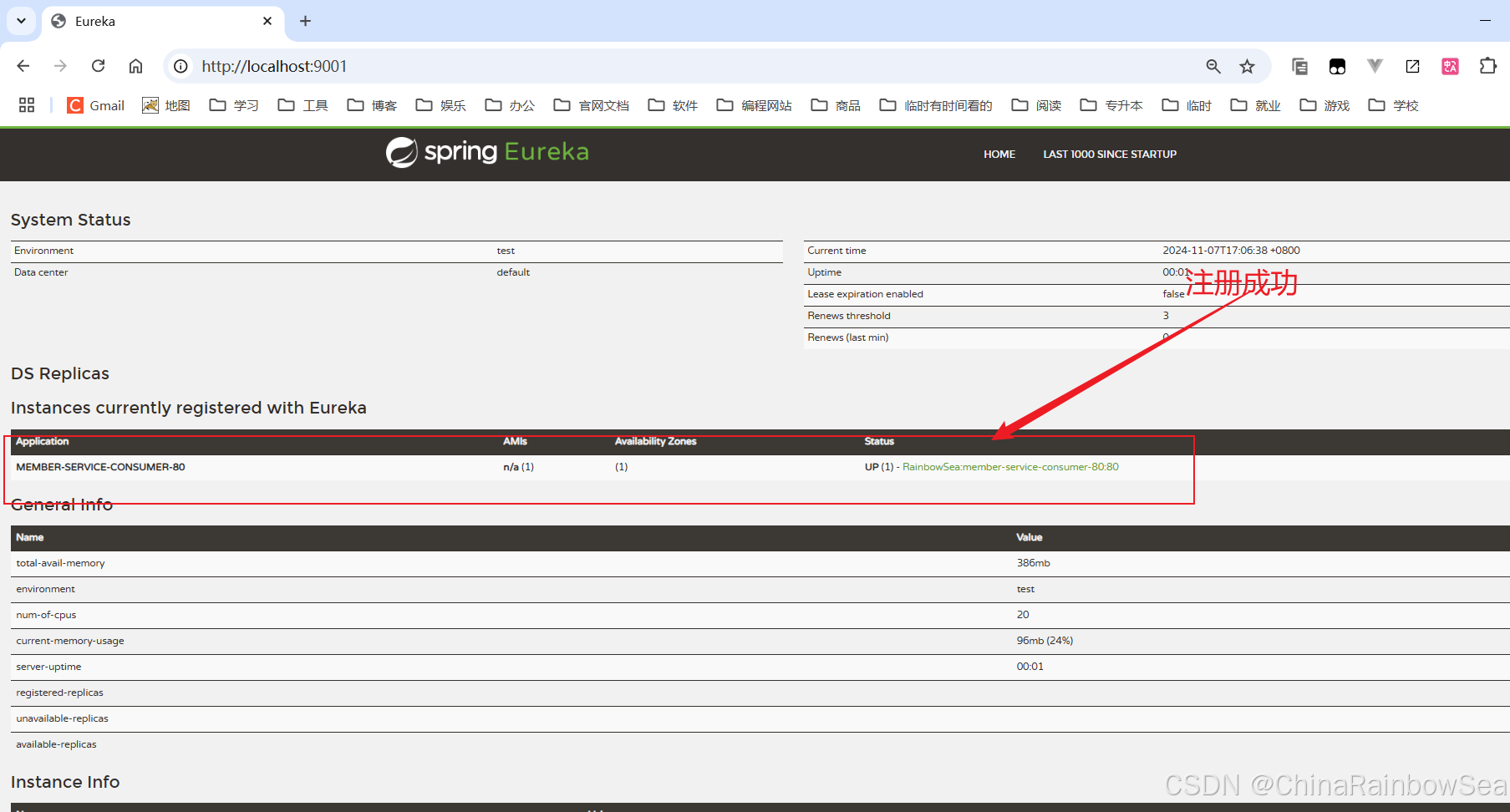Open the Gmail bookmark
The width and height of the screenshot is (1510, 812).
click(96, 105)
